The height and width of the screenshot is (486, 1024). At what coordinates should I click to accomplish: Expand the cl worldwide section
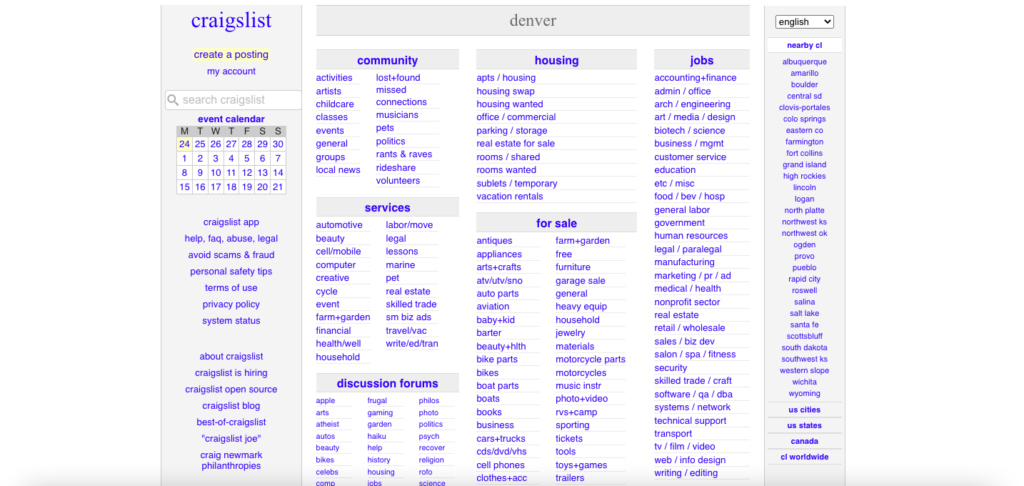pos(804,457)
